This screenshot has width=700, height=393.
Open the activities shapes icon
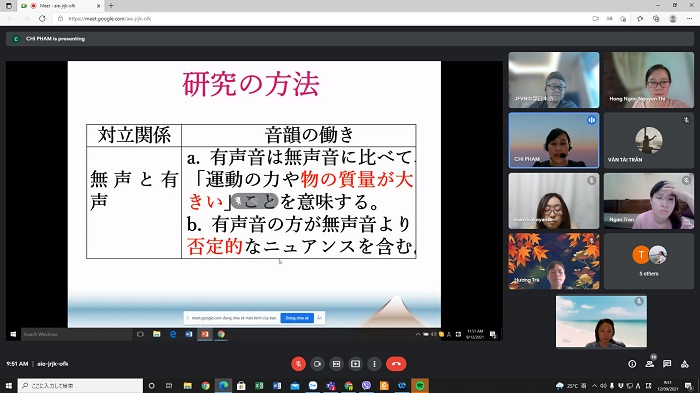click(x=684, y=364)
